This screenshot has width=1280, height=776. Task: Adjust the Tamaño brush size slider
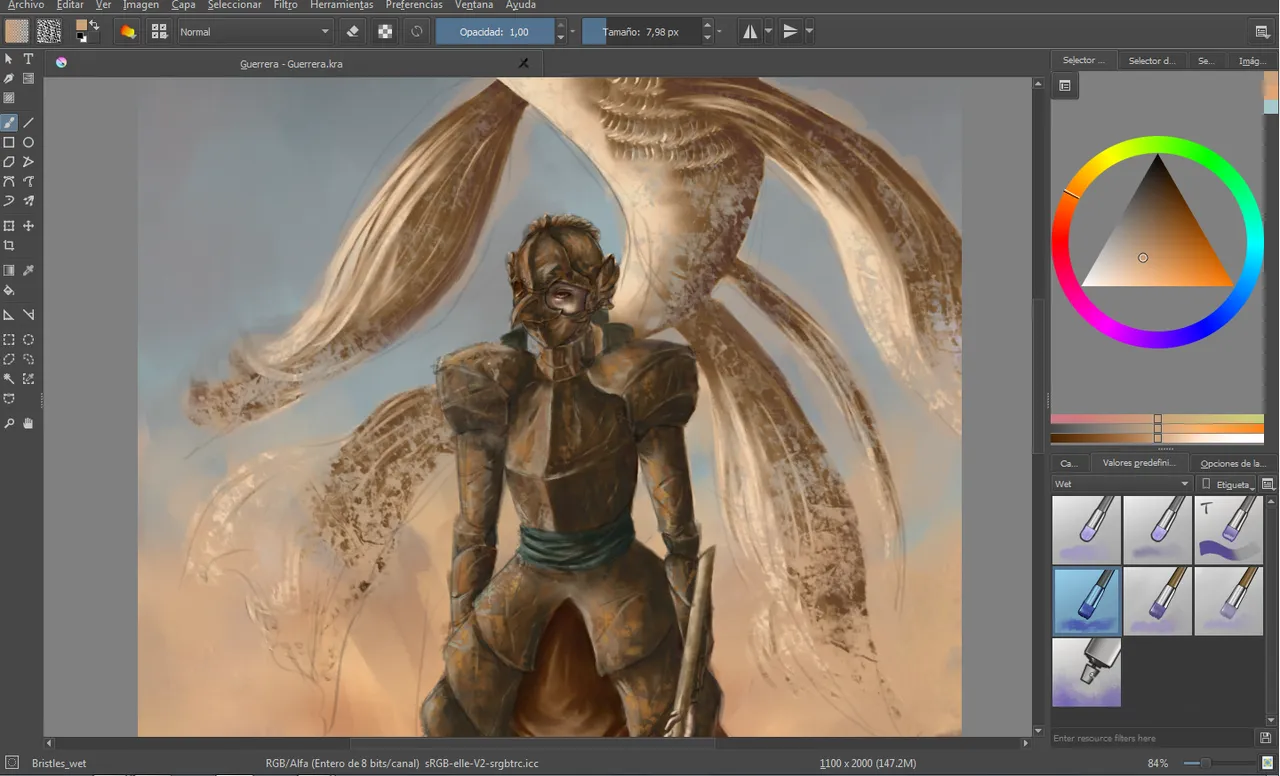(641, 32)
